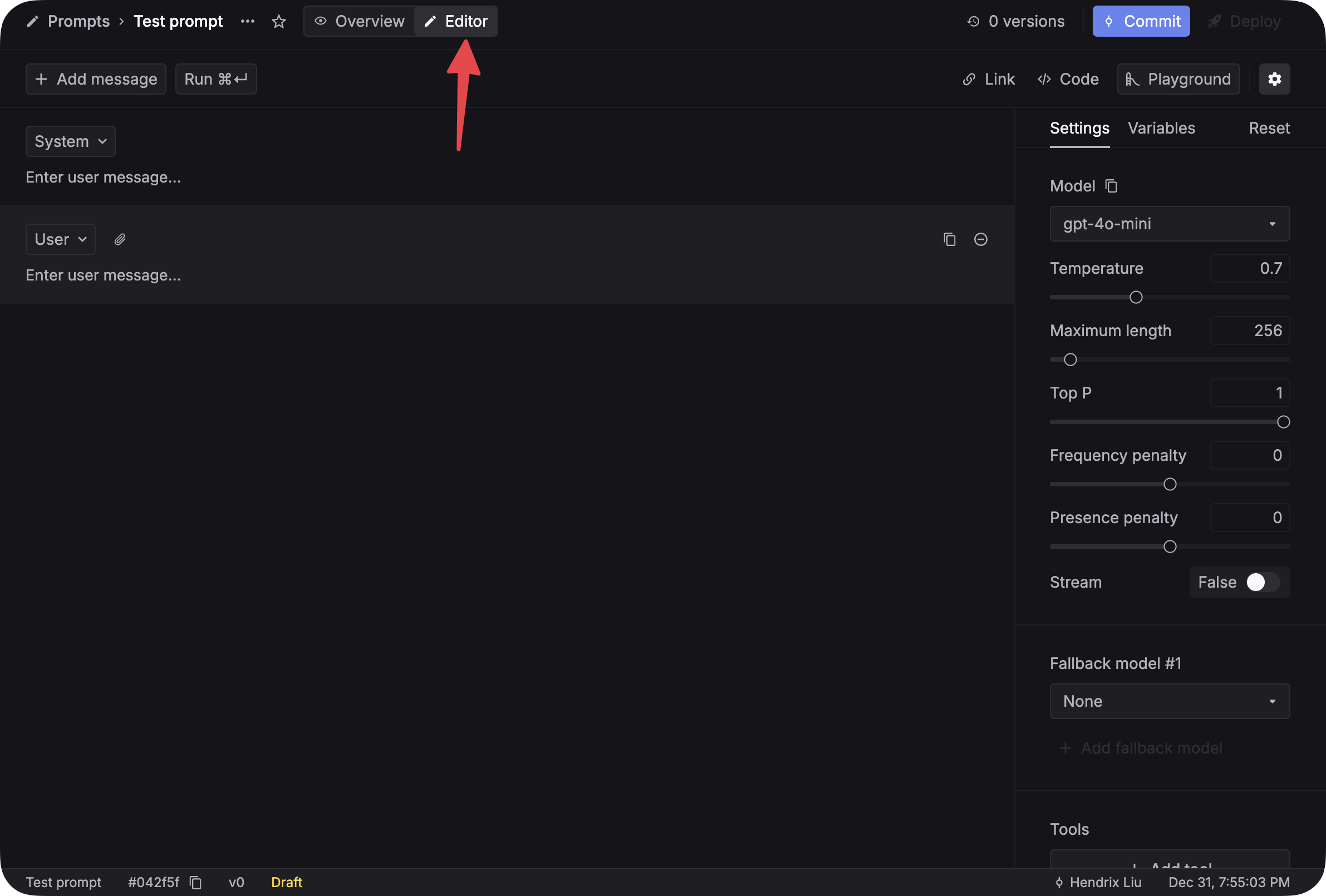Switch to the Overview tab
The height and width of the screenshot is (896, 1326).
[360, 21]
